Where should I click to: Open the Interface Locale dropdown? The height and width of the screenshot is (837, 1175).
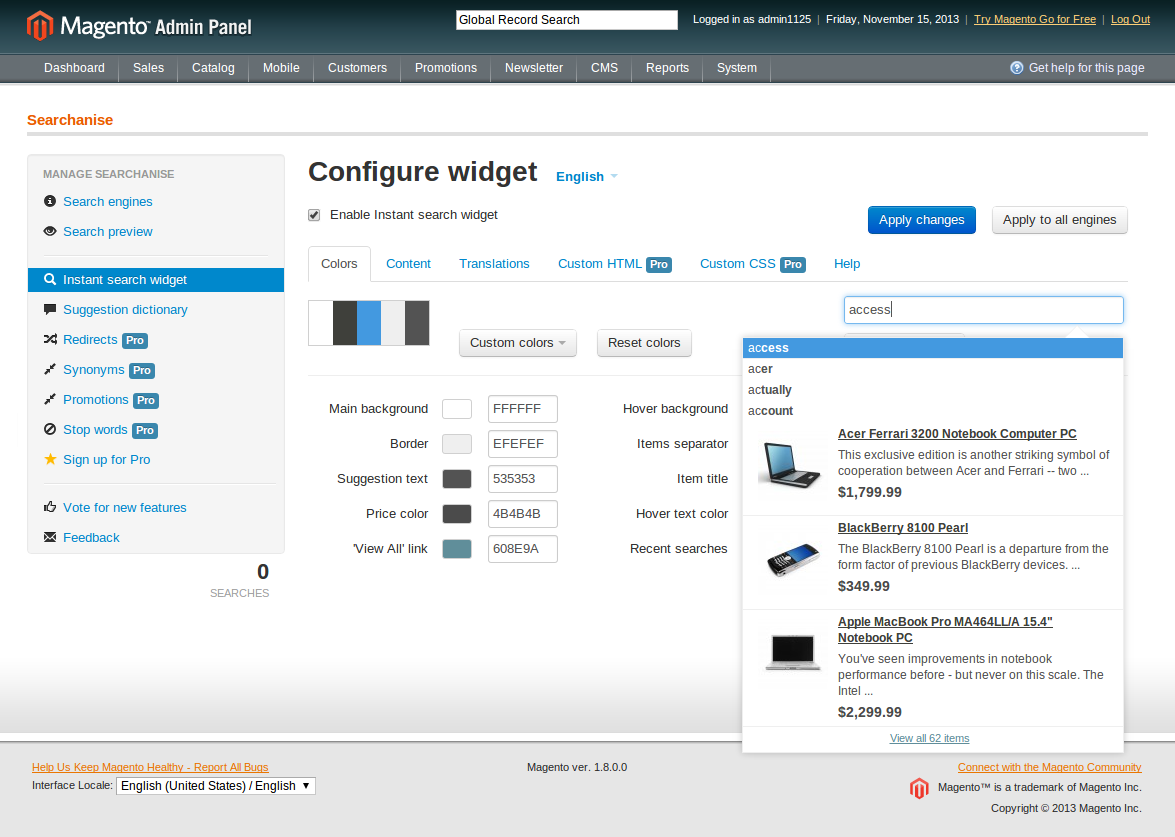point(216,785)
